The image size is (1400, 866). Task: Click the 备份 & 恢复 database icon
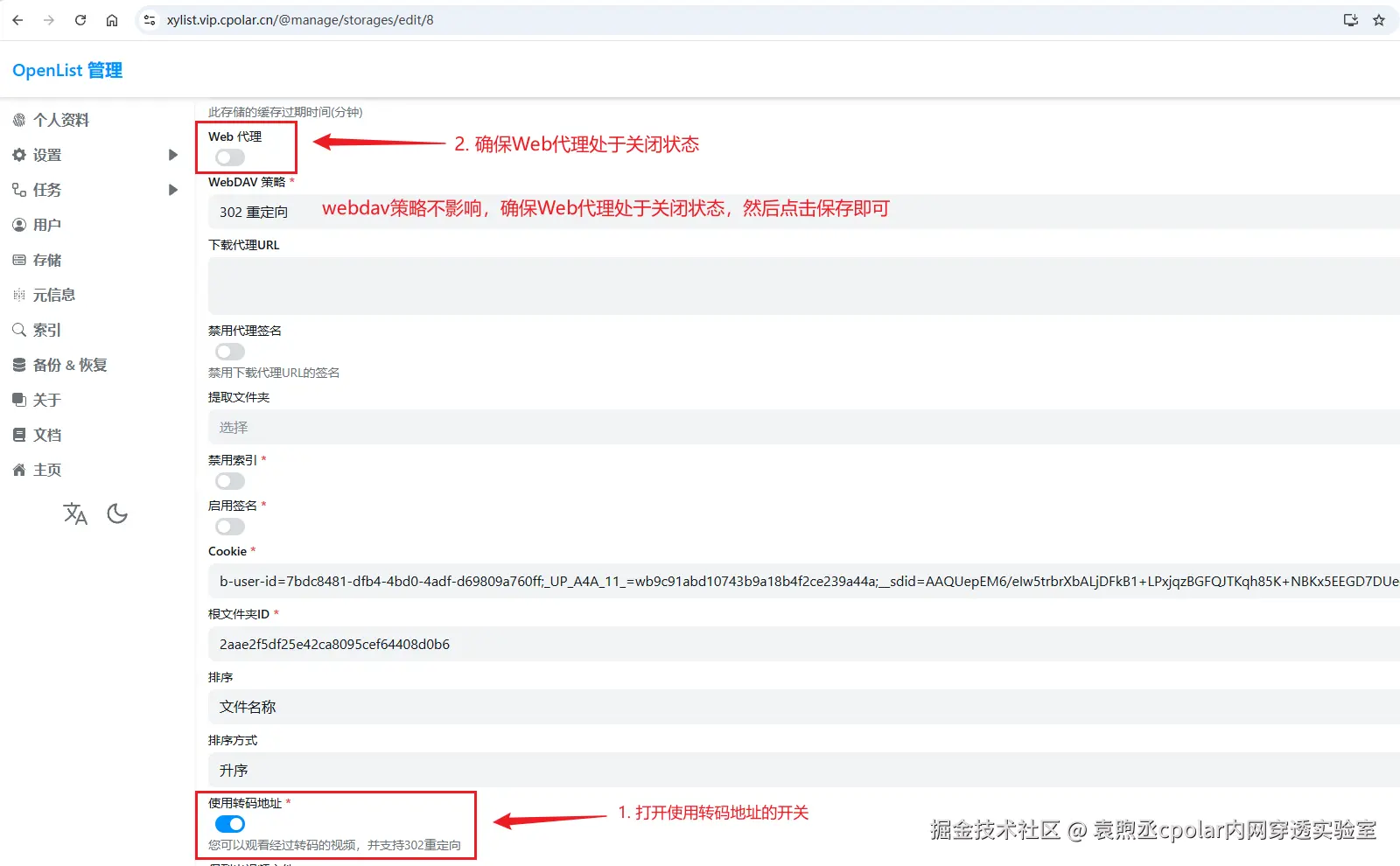19,365
